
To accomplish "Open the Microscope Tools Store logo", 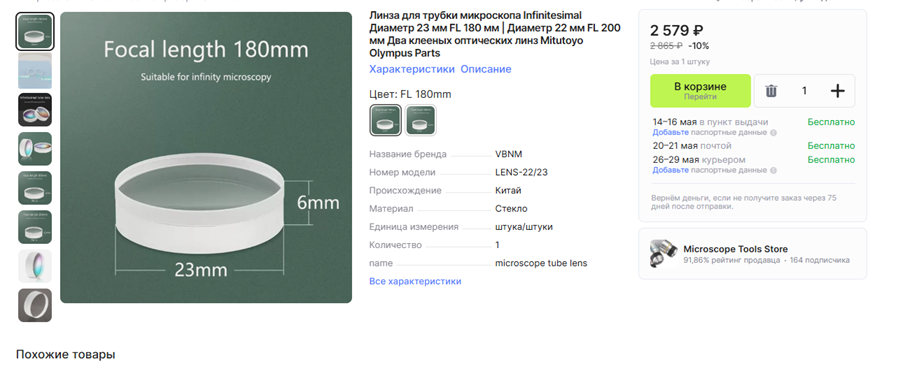I will coord(664,253).
